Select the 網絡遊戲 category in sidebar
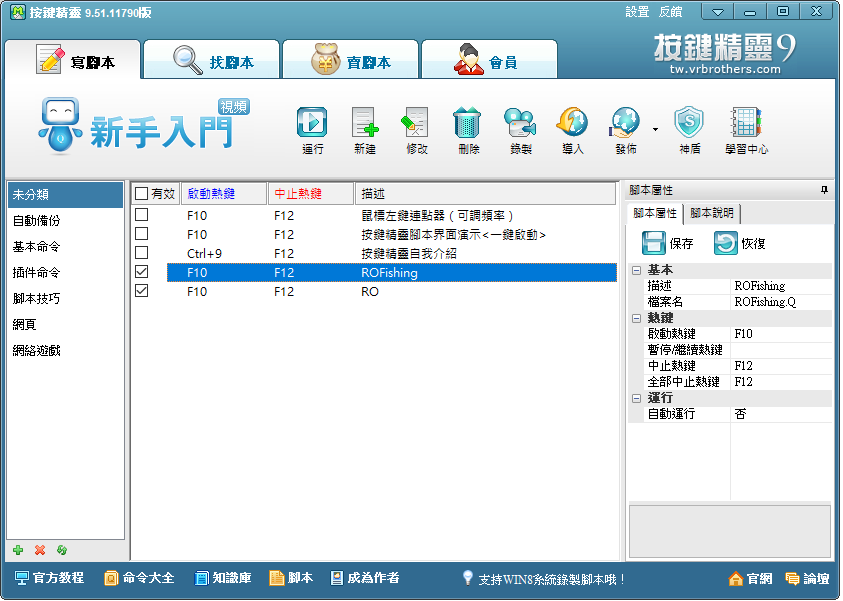Viewport: 843px width, 601px height. click(x=37, y=350)
